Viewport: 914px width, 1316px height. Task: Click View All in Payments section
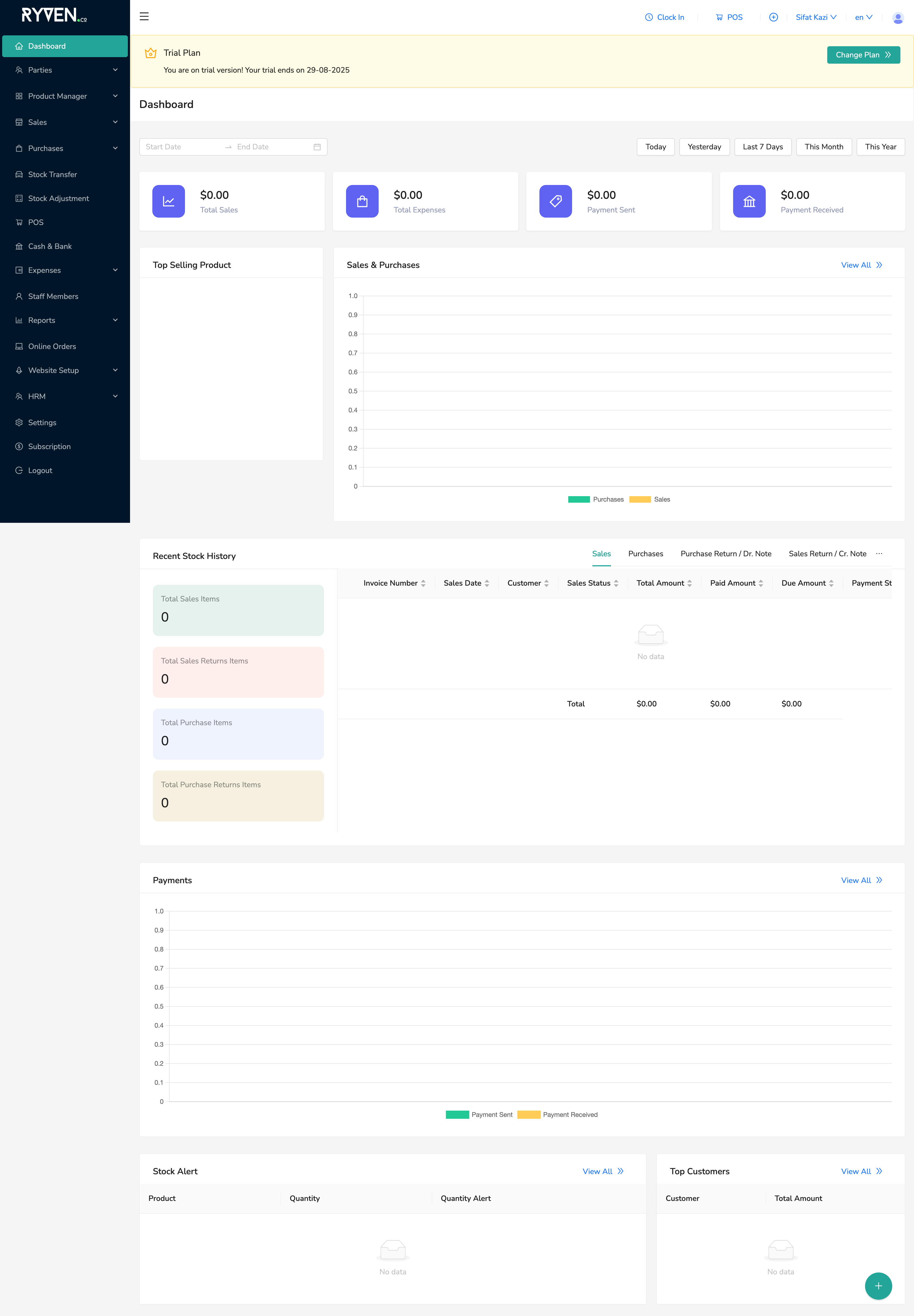pyautogui.click(x=861, y=880)
